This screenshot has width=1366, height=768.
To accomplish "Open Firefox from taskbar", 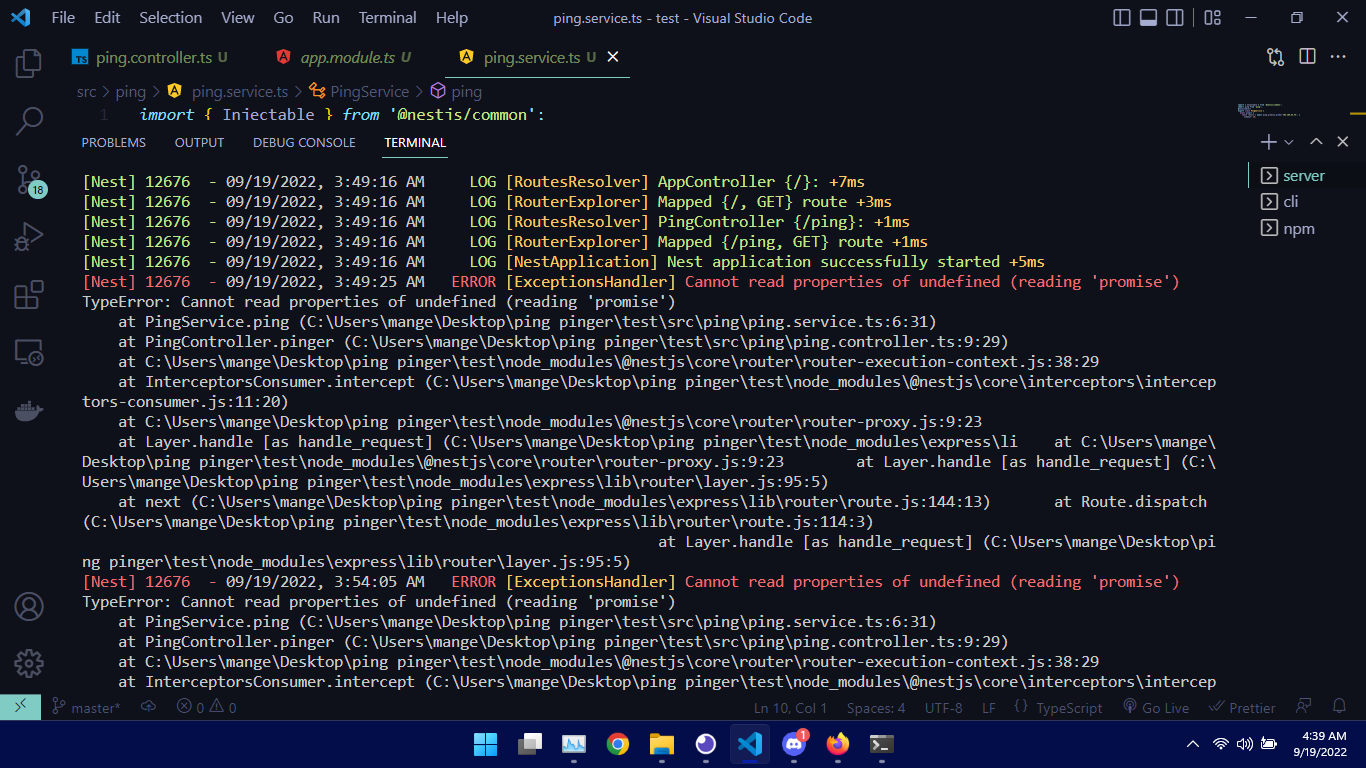I will tap(838, 744).
